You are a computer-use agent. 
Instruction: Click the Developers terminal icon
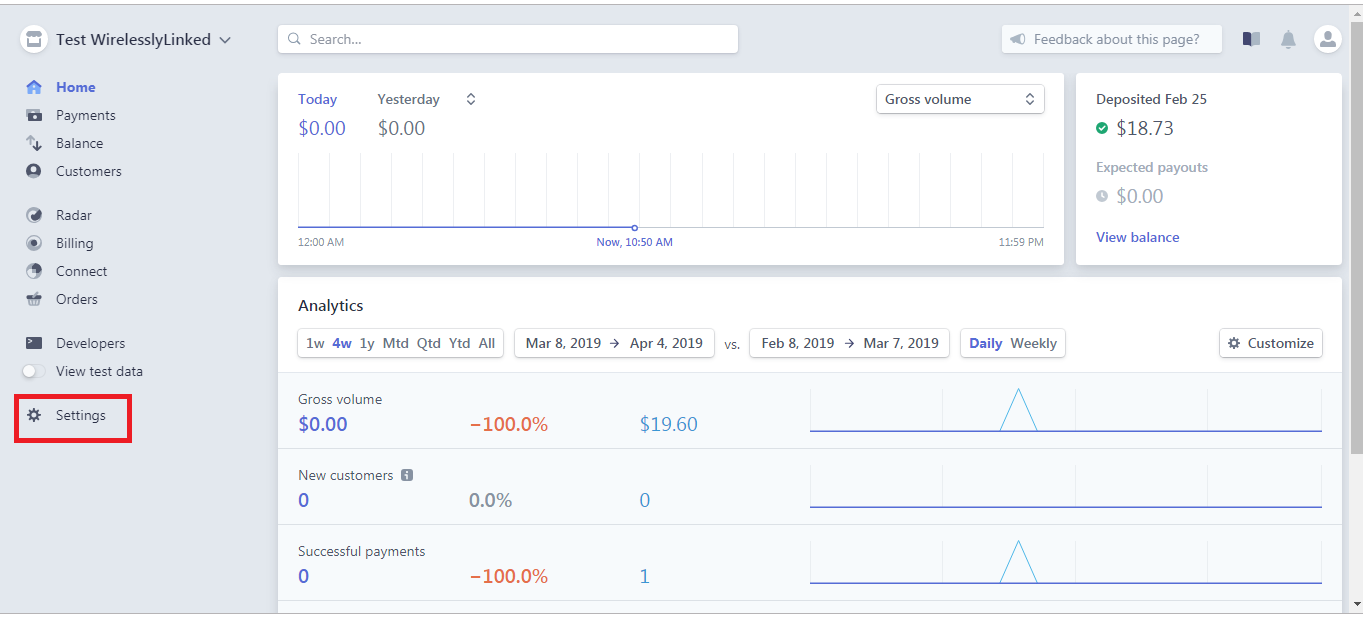(x=34, y=343)
